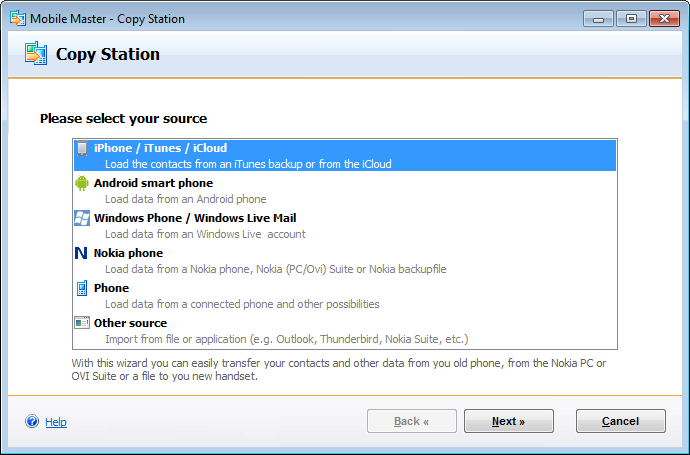Click the Copy Station header icon
The height and width of the screenshot is (455, 690).
[36, 54]
